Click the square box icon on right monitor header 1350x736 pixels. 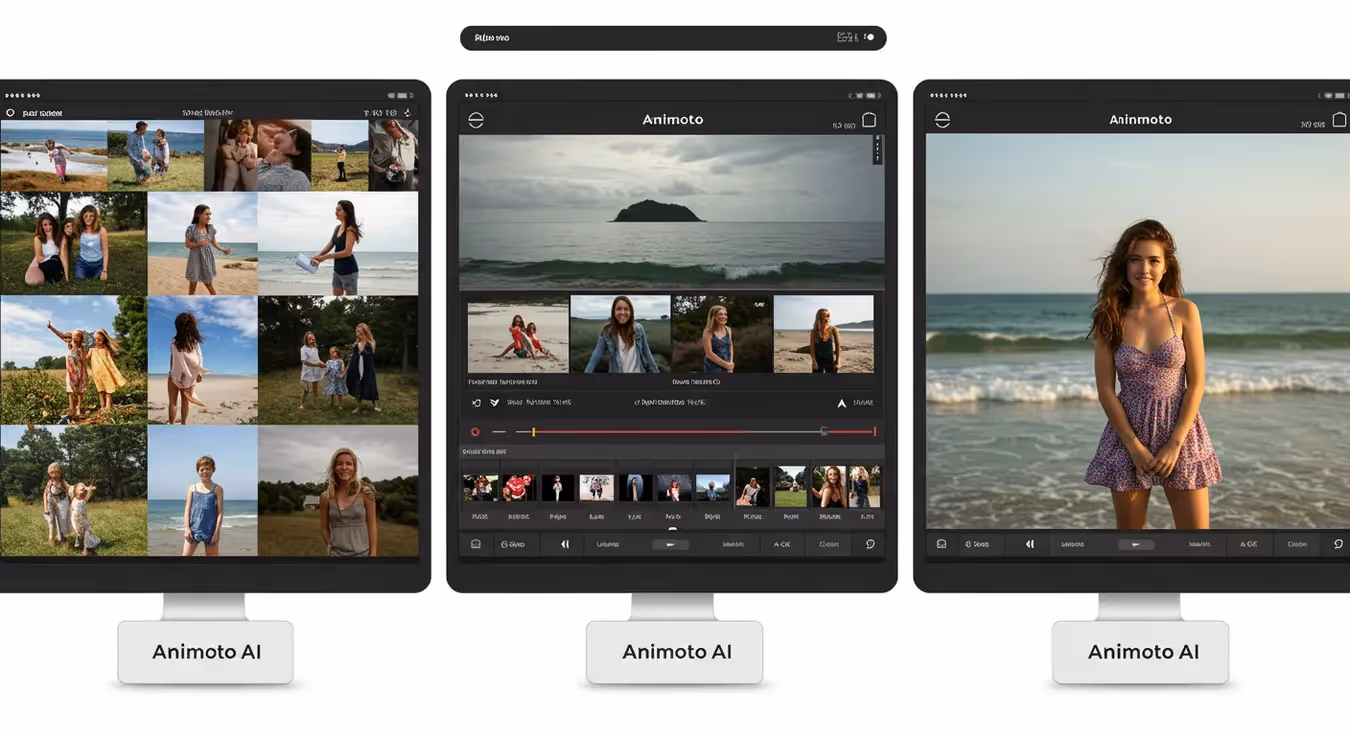click(1339, 120)
